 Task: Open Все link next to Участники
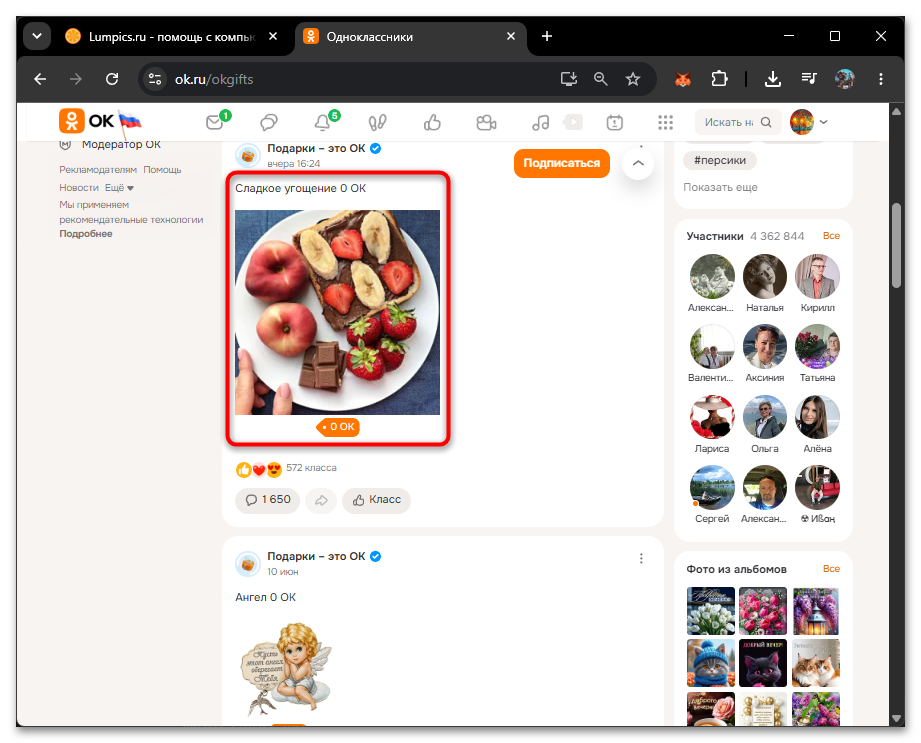[x=831, y=236]
